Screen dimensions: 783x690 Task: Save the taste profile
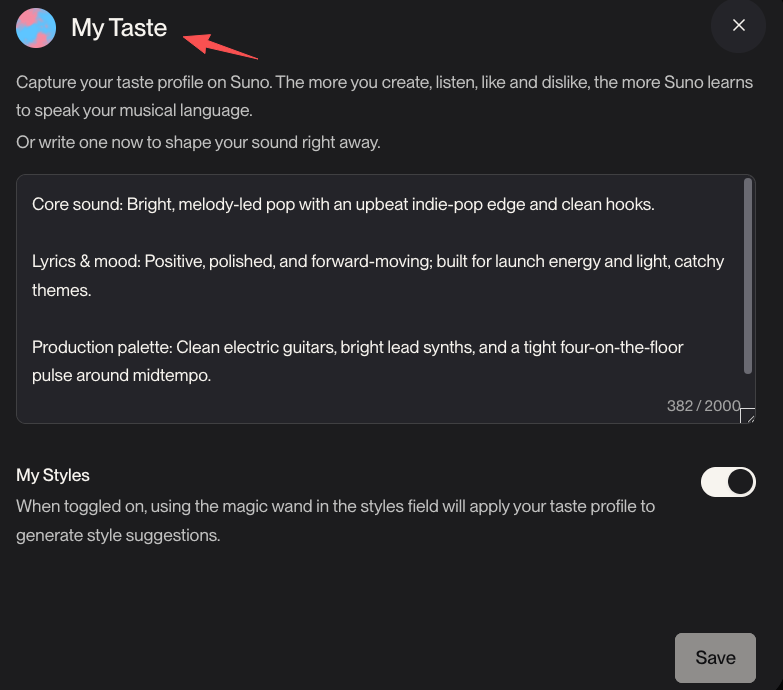coord(715,657)
